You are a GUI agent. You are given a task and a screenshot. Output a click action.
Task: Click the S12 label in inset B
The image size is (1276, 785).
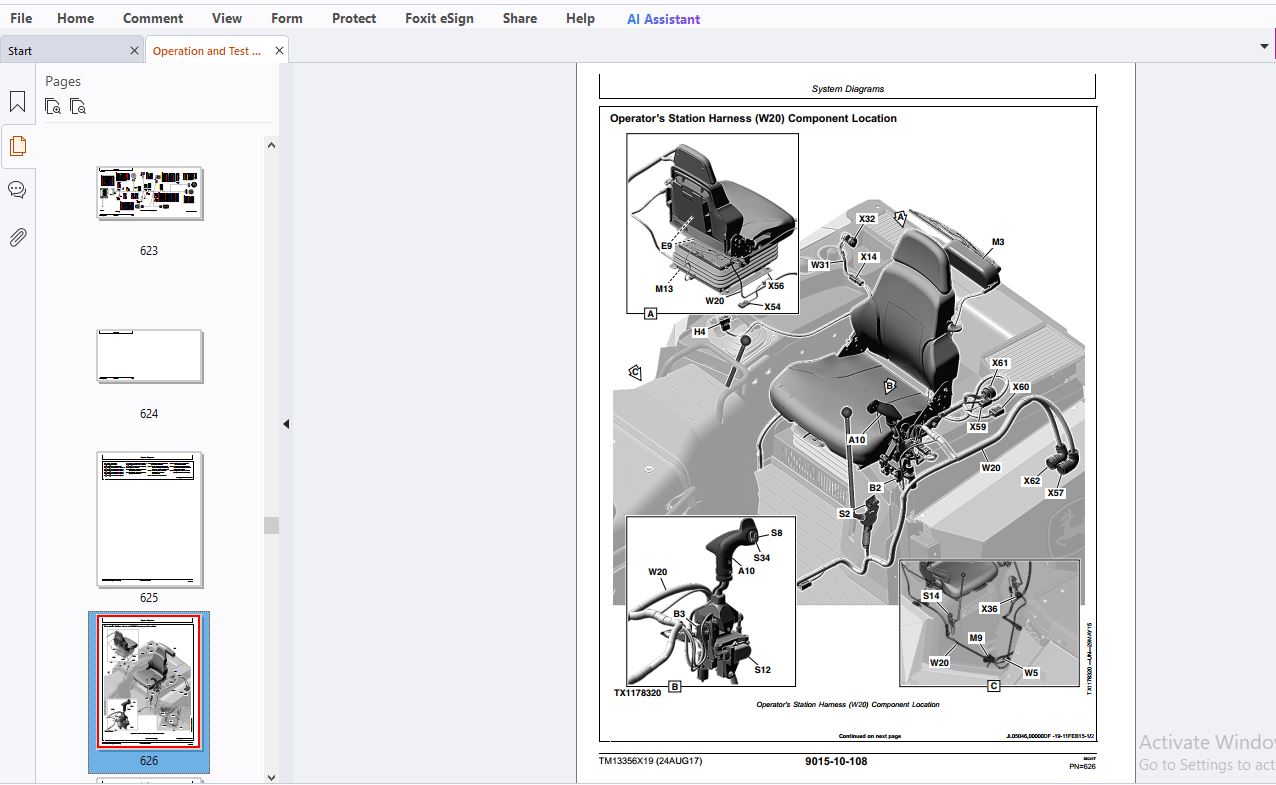(x=762, y=670)
